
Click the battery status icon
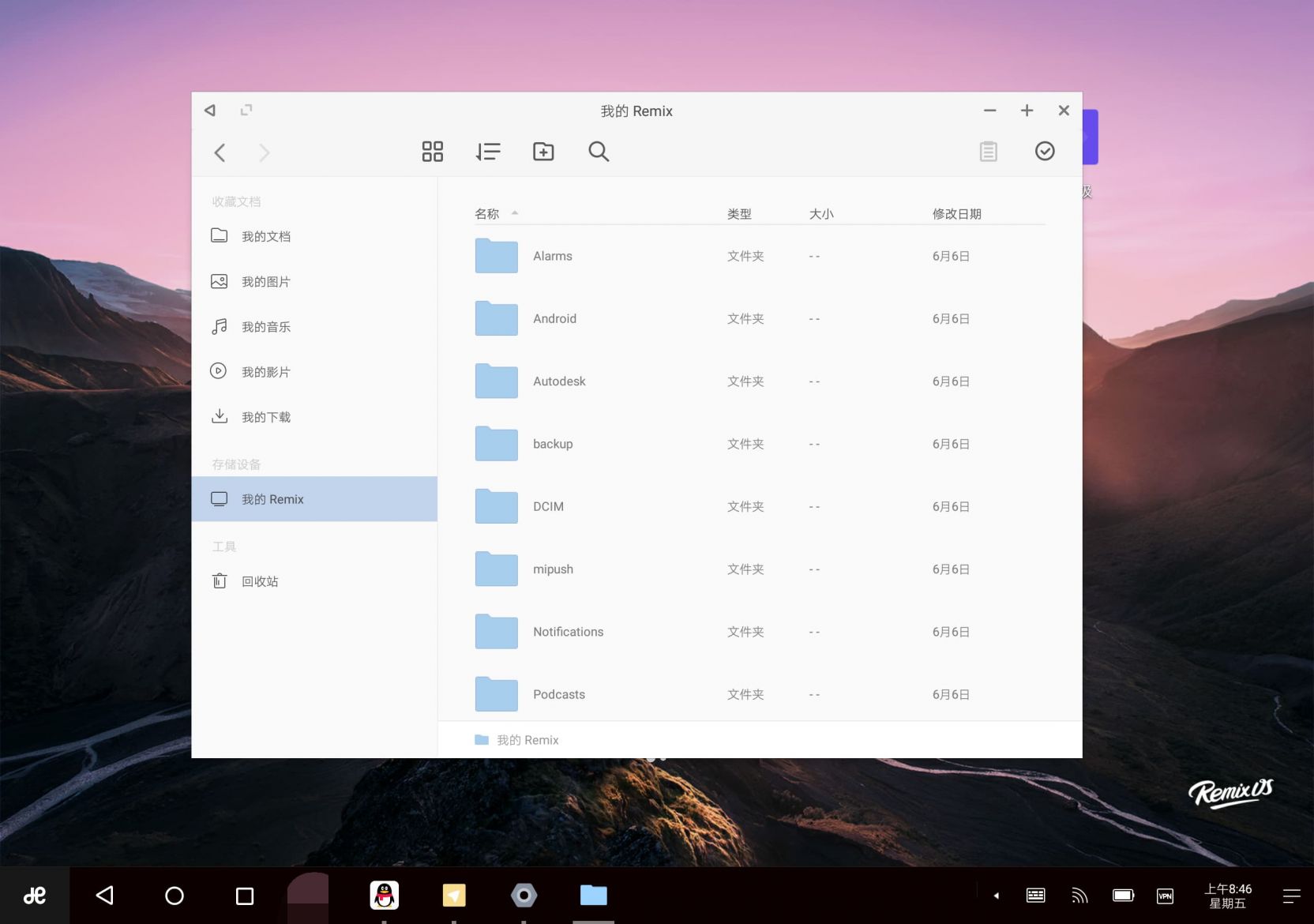pos(1124,896)
